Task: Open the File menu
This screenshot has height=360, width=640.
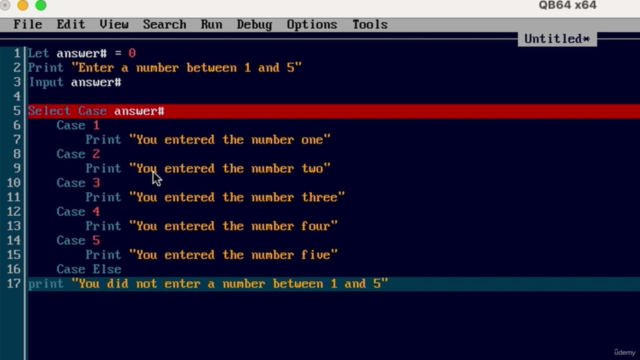Action: tap(28, 24)
